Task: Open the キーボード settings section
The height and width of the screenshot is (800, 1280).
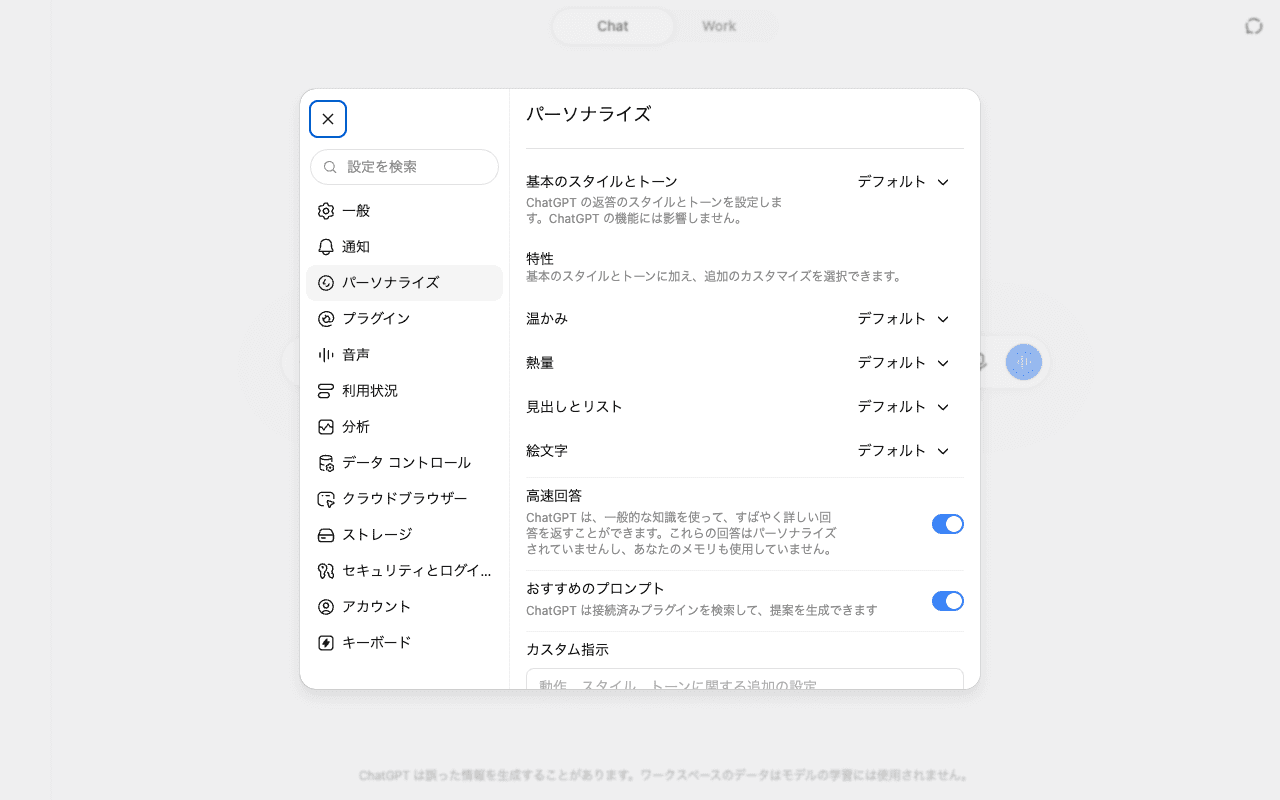Action: point(404,643)
